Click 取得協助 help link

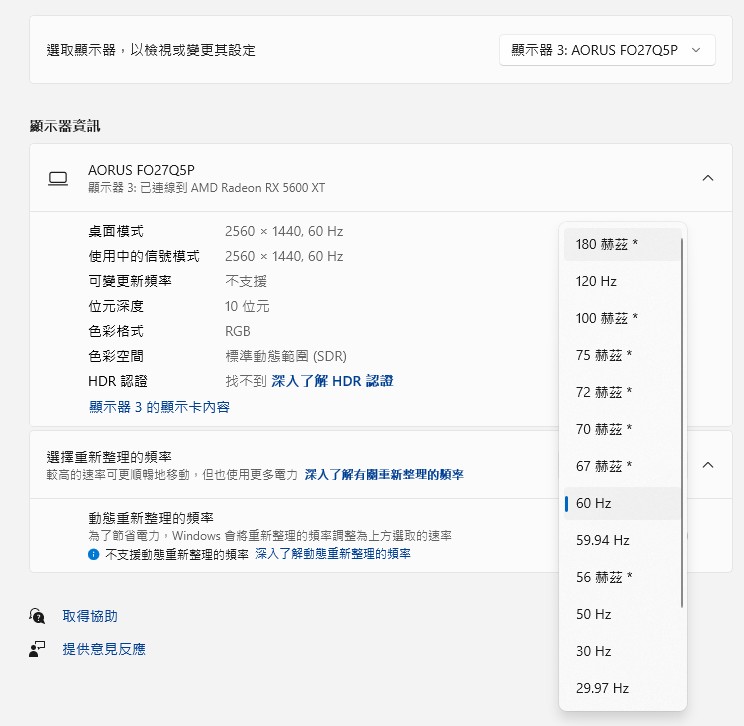click(x=90, y=616)
